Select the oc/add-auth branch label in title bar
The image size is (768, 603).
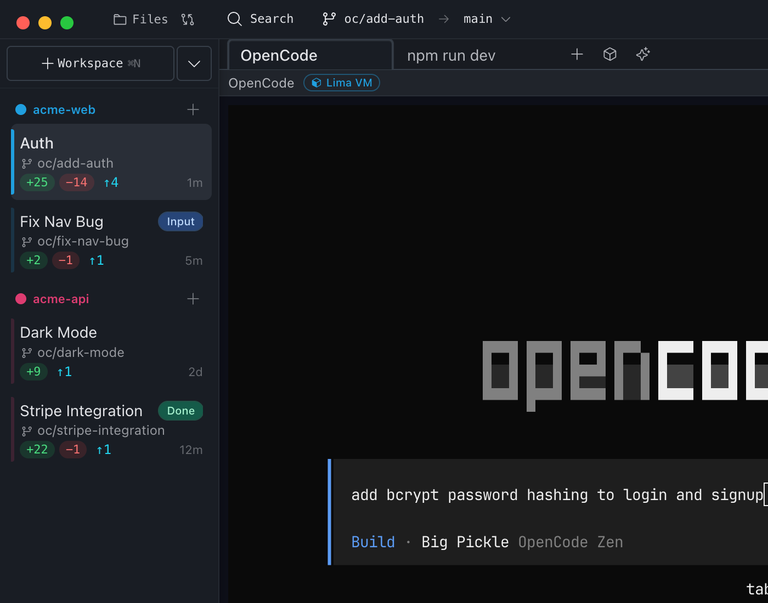click(384, 19)
